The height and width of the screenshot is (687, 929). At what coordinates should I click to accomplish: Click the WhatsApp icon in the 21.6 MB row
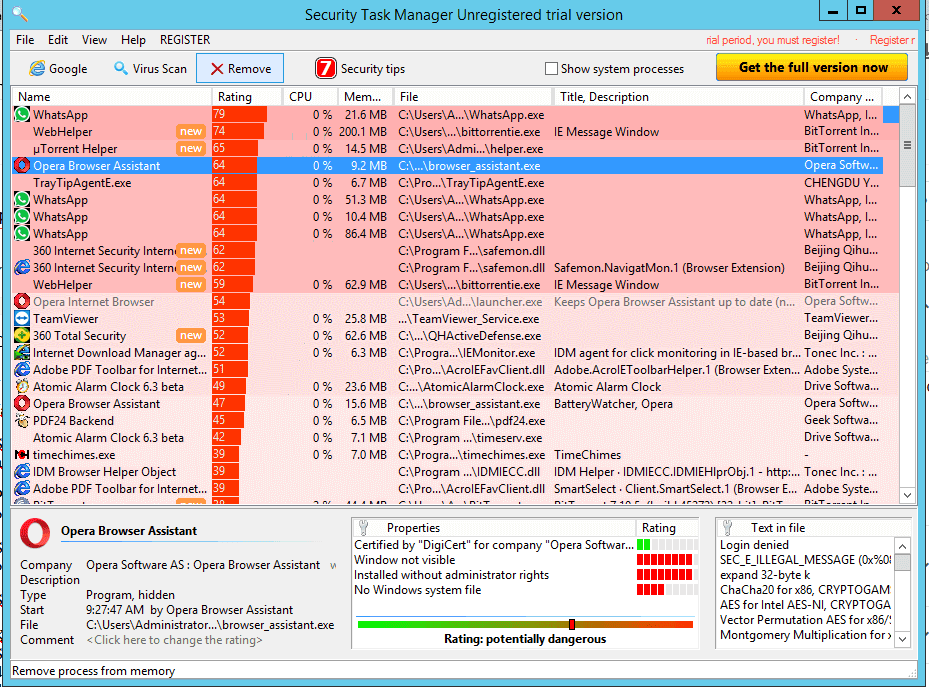pyautogui.click(x=22, y=114)
